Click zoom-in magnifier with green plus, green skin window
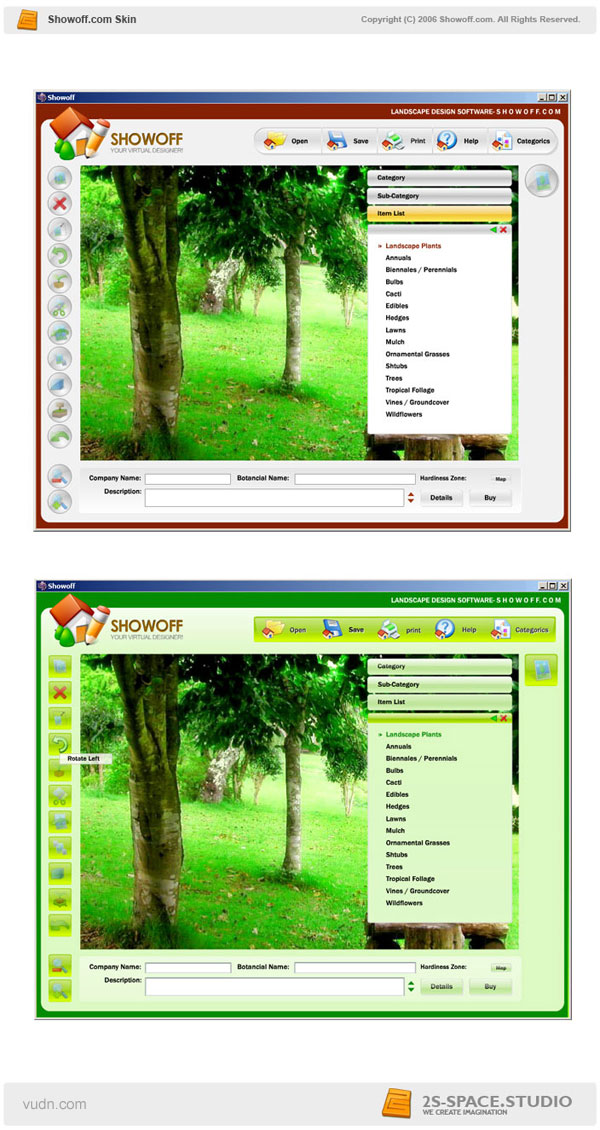 pos(60,991)
